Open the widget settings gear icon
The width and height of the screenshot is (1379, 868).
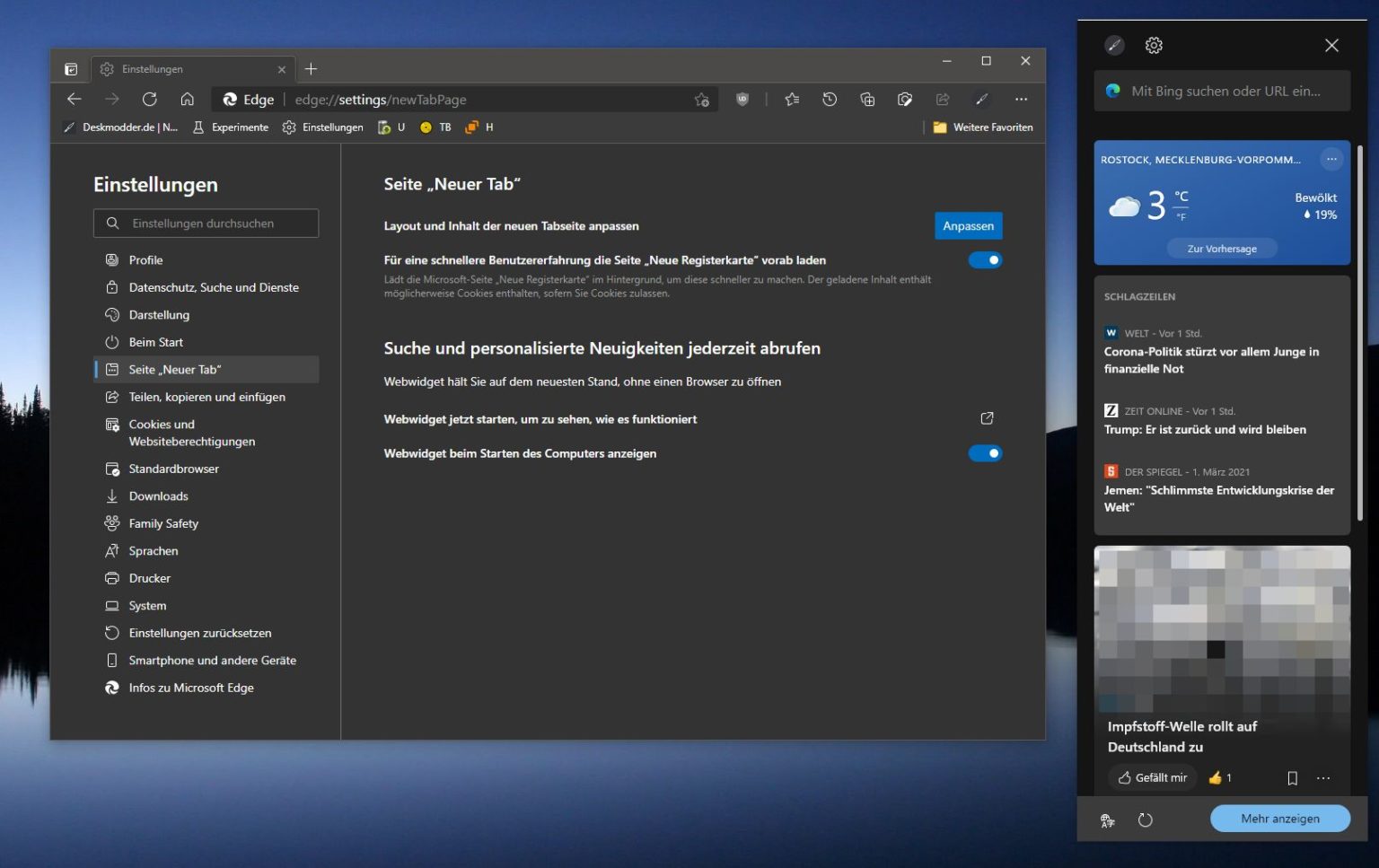[x=1155, y=45]
